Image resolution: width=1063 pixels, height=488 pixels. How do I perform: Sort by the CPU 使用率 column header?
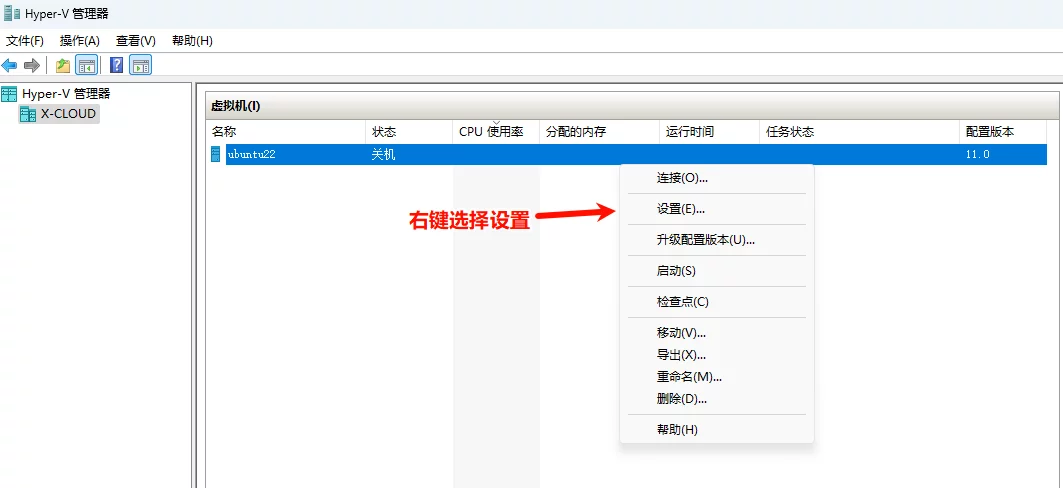[x=496, y=132]
